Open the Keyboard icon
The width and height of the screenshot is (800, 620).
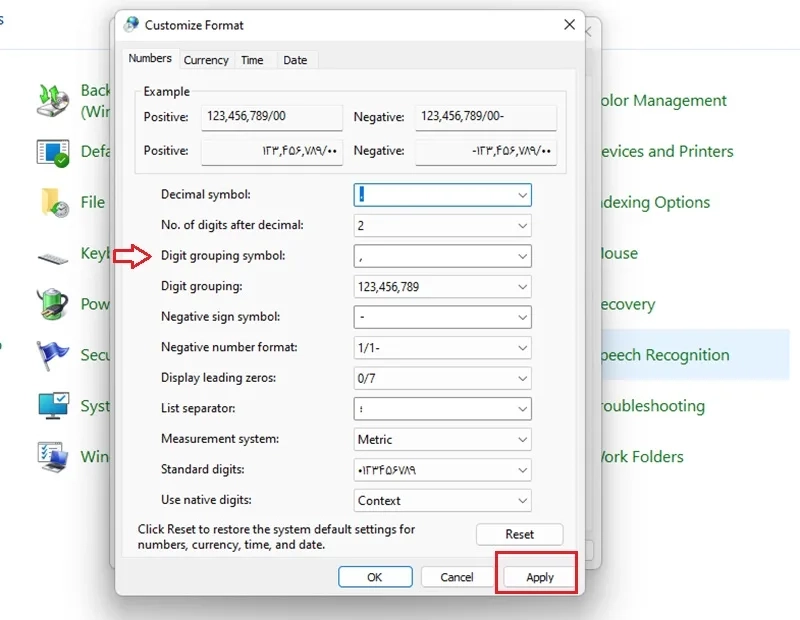(53, 259)
